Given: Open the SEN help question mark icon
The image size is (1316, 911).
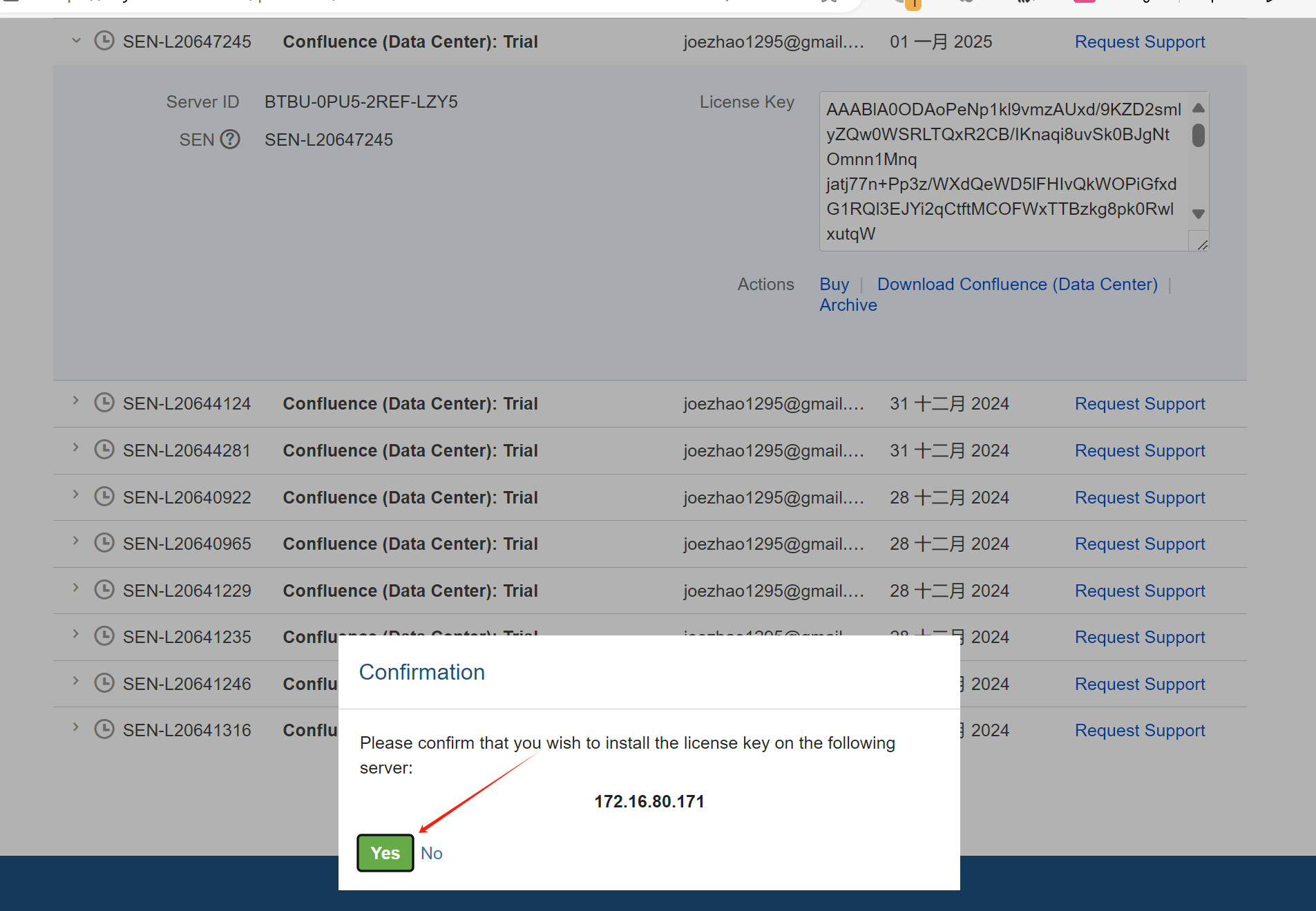Looking at the screenshot, I should click(x=230, y=140).
